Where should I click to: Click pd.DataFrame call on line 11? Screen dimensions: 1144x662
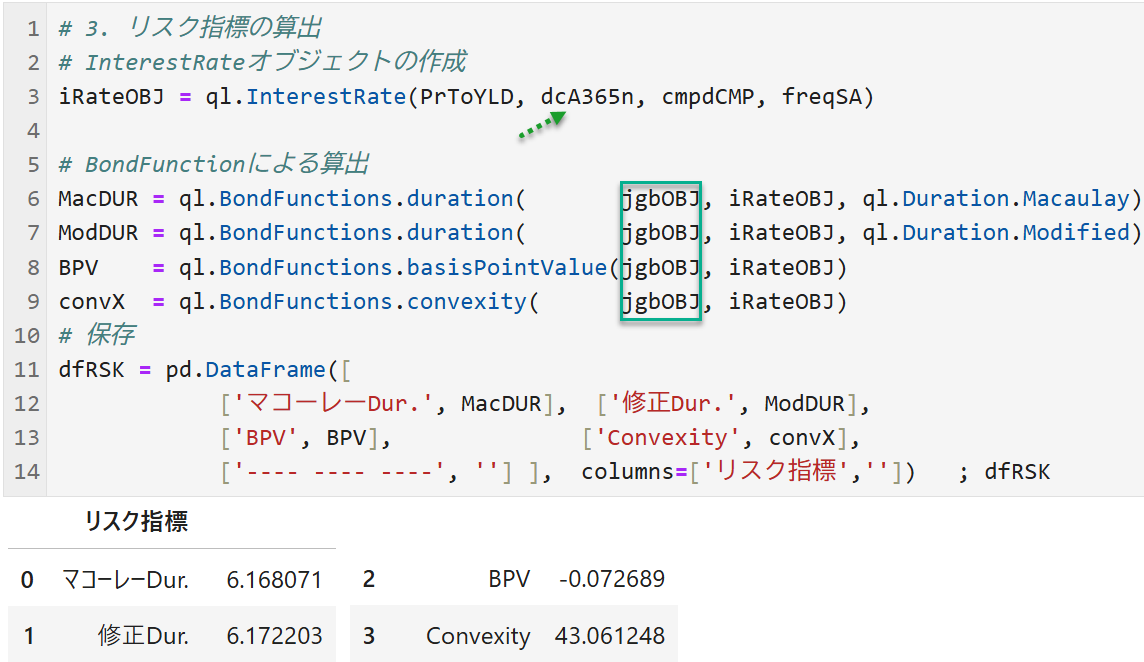(x=245, y=369)
